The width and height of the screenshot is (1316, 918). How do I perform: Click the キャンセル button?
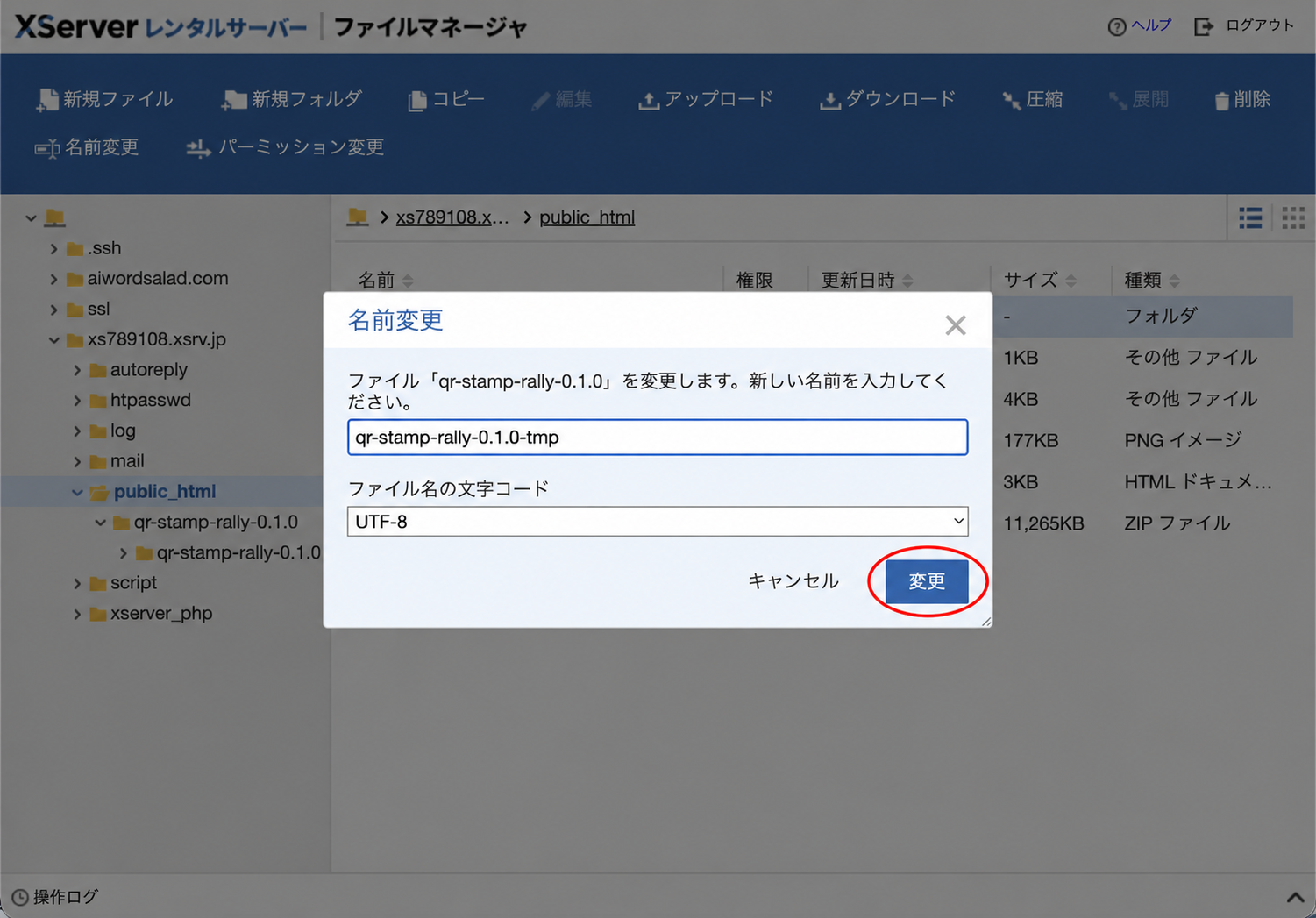click(793, 581)
